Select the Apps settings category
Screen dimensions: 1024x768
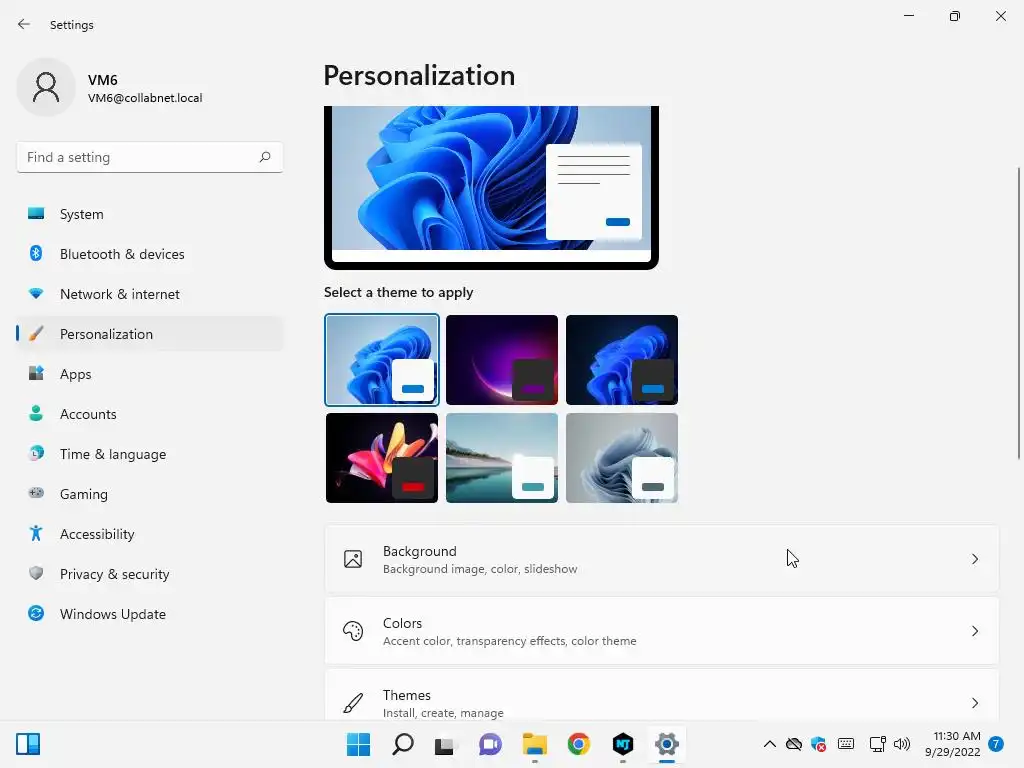click(x=150, y=374)
